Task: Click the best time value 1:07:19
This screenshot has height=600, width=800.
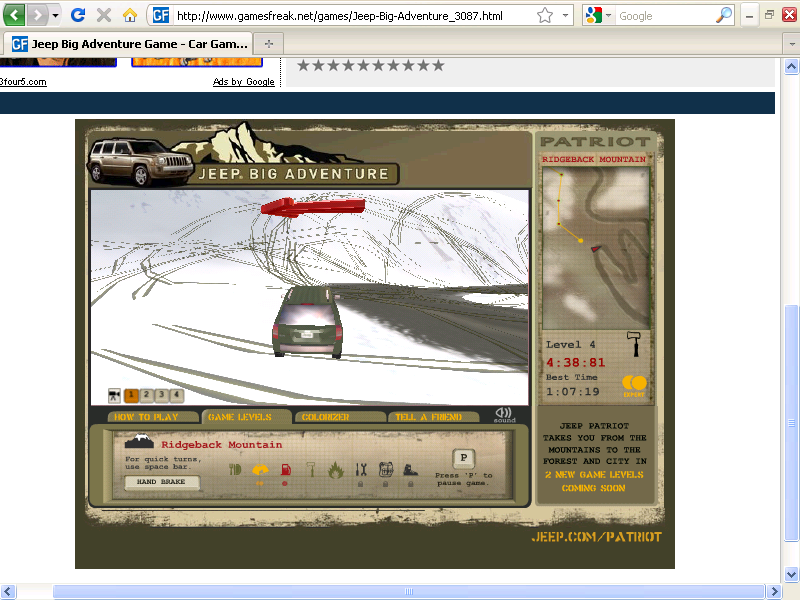Action: (572, 391)
